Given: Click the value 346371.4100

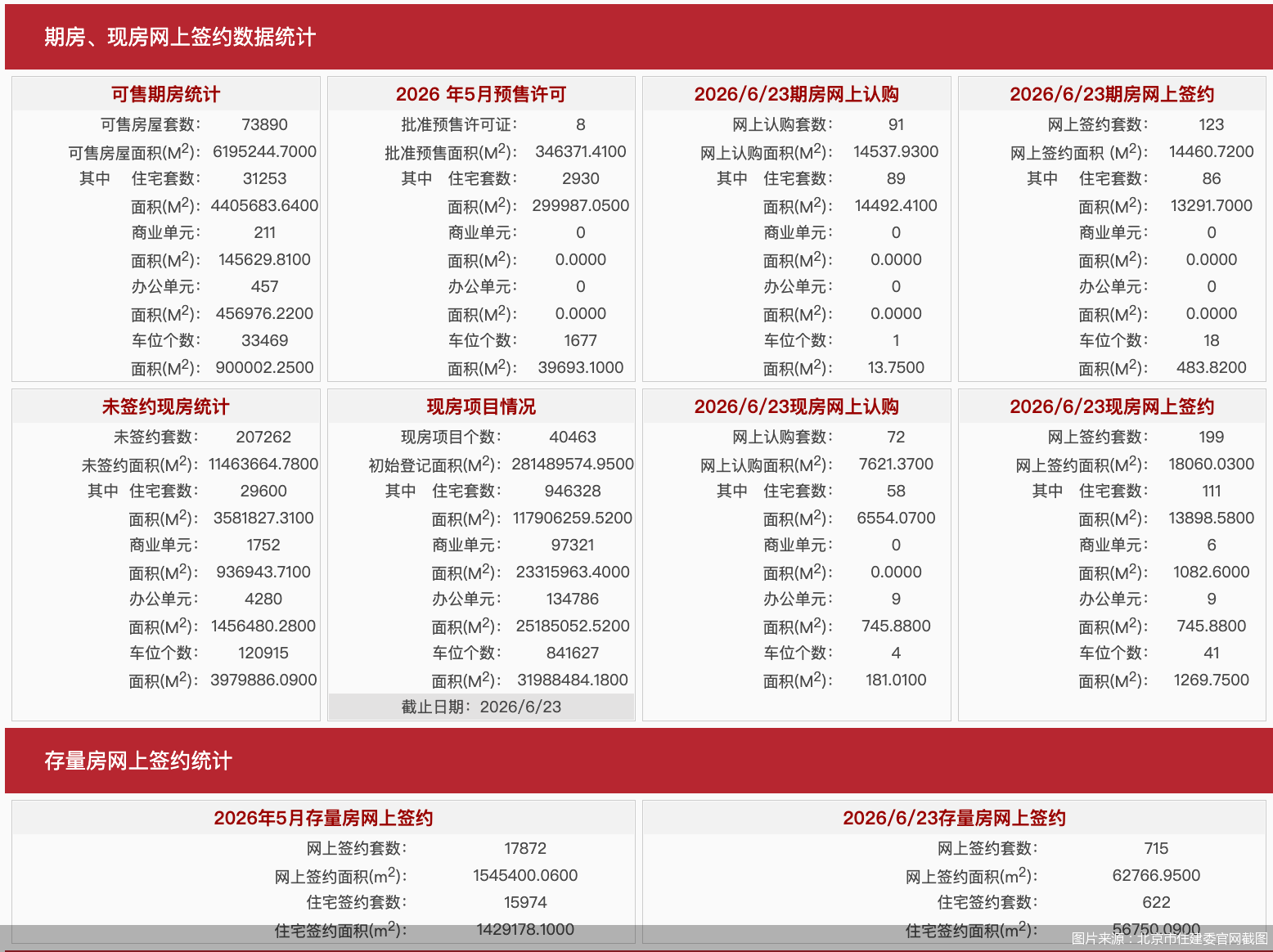Looking at the screenshot, I should click(581, 151).
